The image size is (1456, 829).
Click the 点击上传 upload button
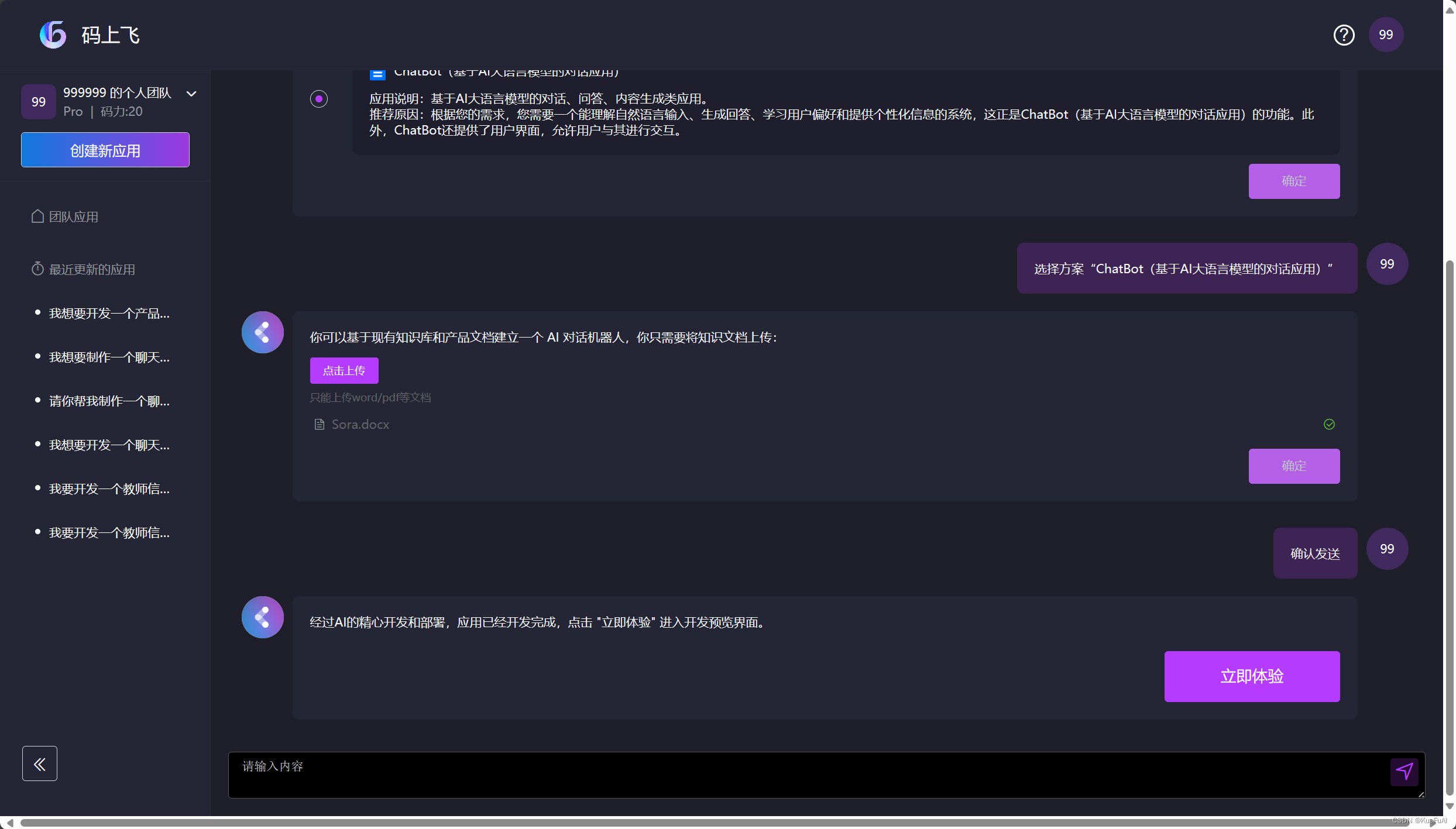[x=344, y=370]
